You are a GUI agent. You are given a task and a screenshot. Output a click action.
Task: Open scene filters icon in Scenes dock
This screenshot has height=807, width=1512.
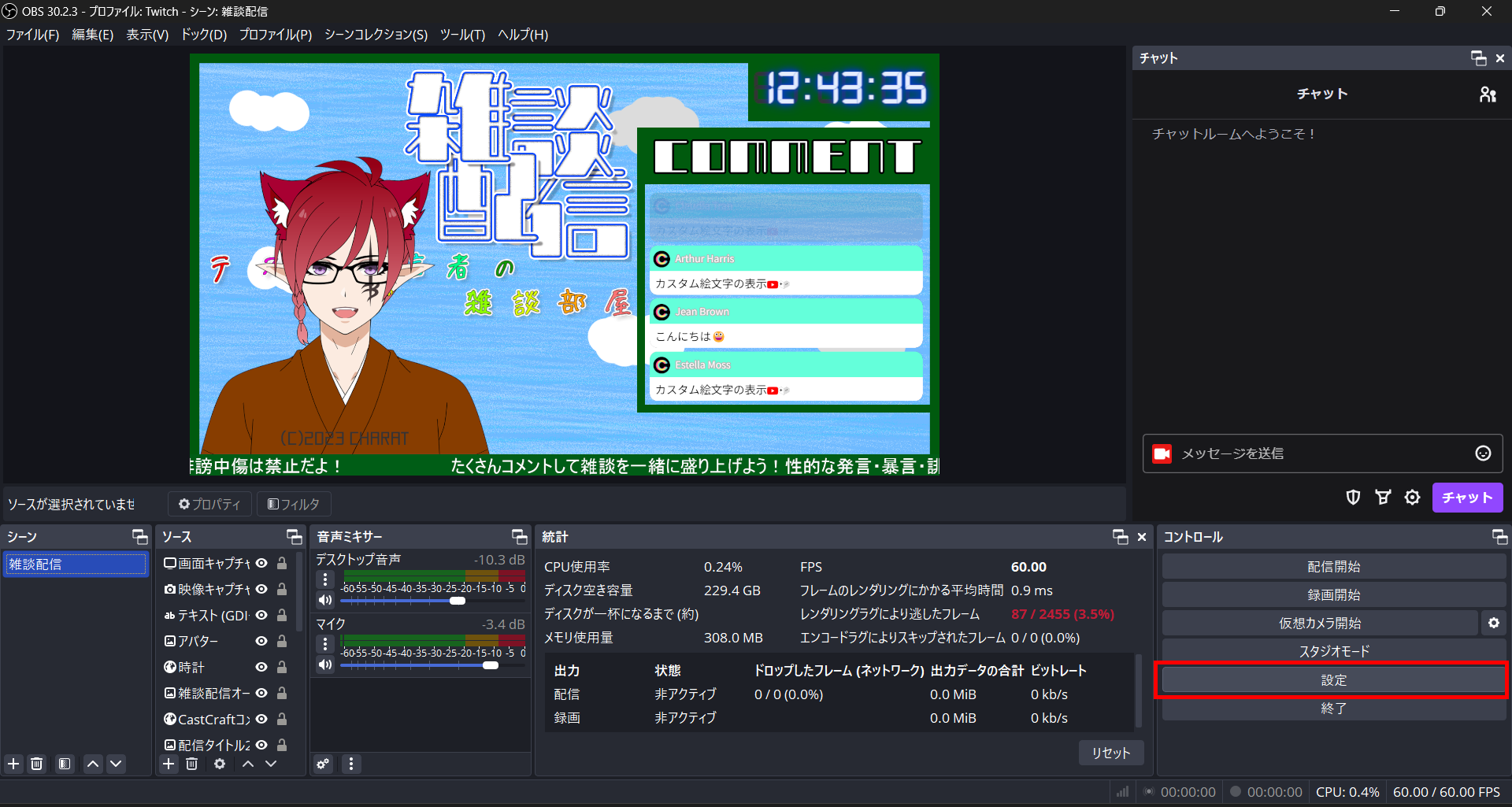point(65,764)
